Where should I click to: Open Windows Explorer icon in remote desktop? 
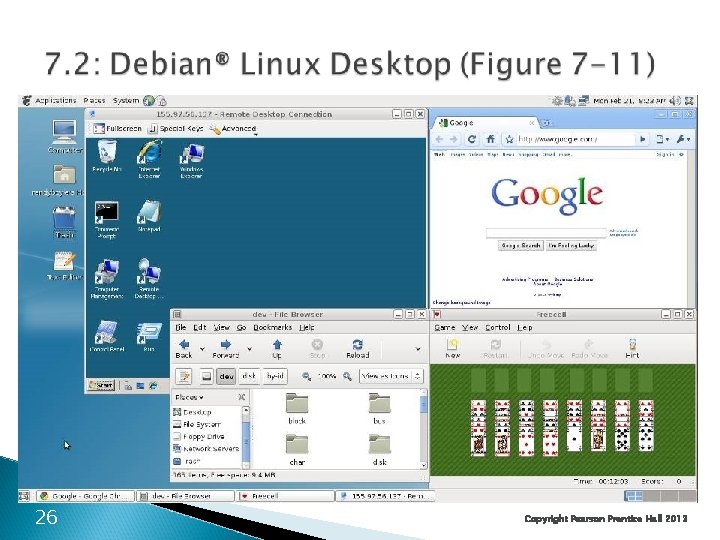191,160
